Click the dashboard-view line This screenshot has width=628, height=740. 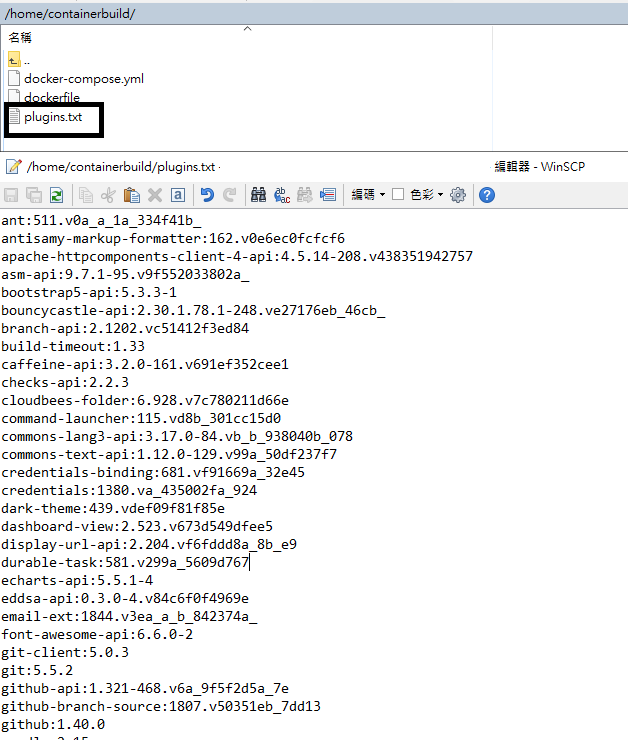click(137, 526)
